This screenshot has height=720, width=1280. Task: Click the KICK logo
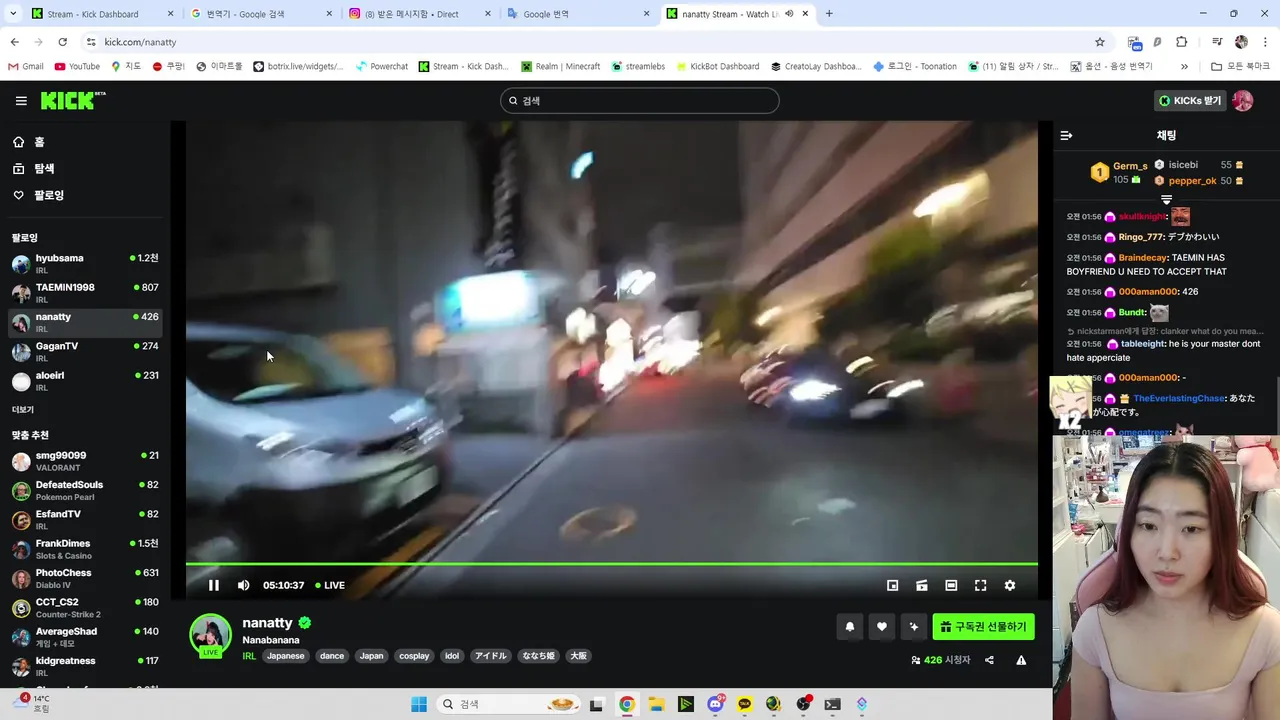[x=72, y=100]
